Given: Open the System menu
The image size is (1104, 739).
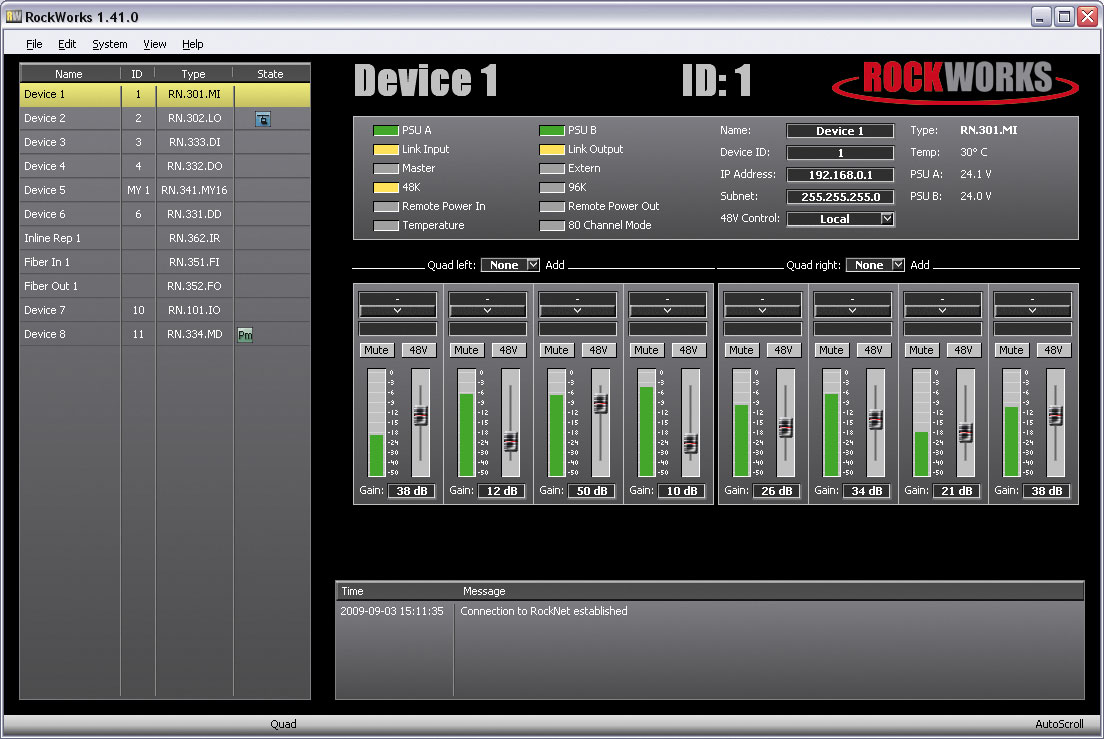Looking at the screenshot, I should click(x=110, y=44).
